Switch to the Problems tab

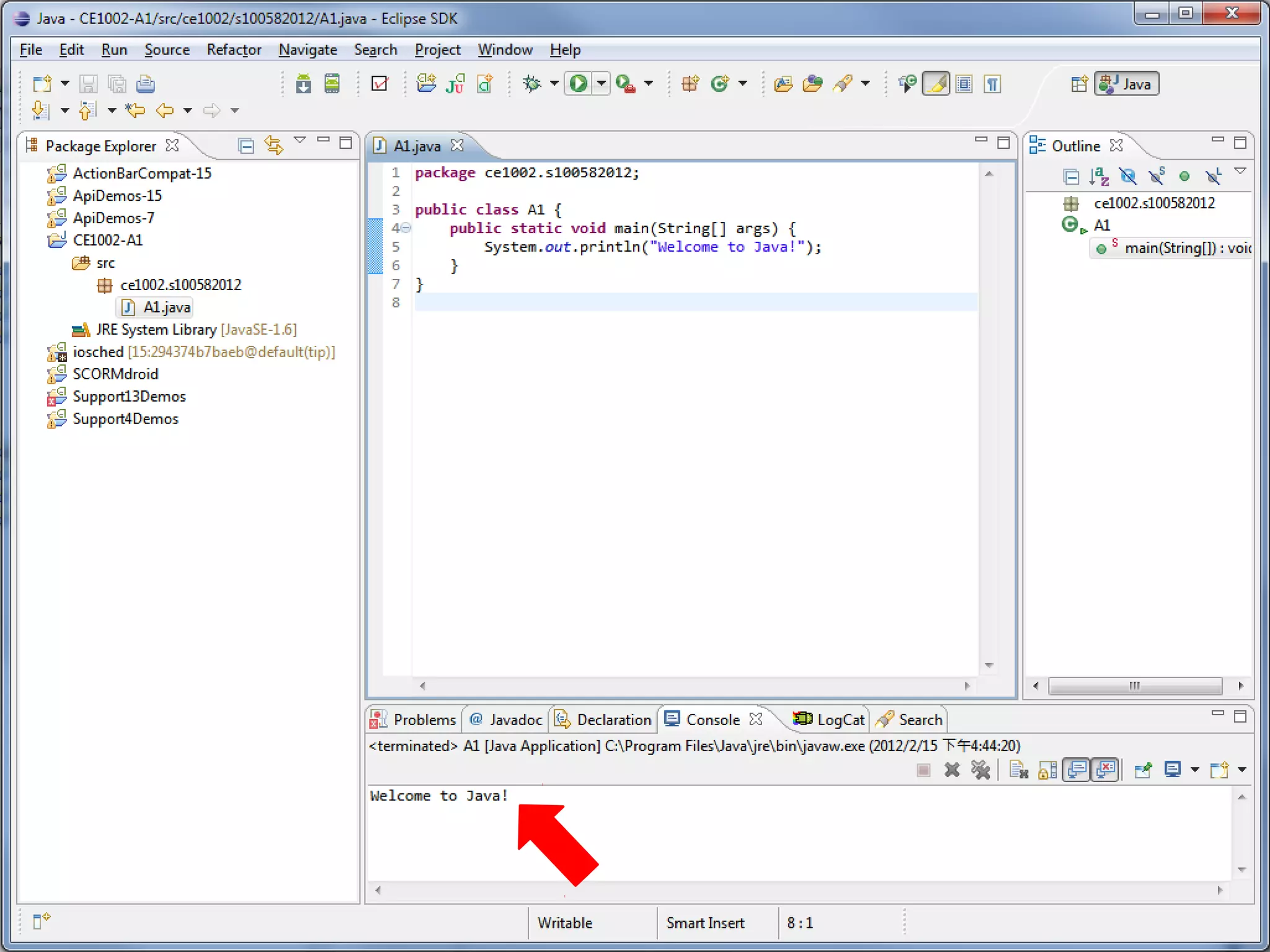point(414,720)
